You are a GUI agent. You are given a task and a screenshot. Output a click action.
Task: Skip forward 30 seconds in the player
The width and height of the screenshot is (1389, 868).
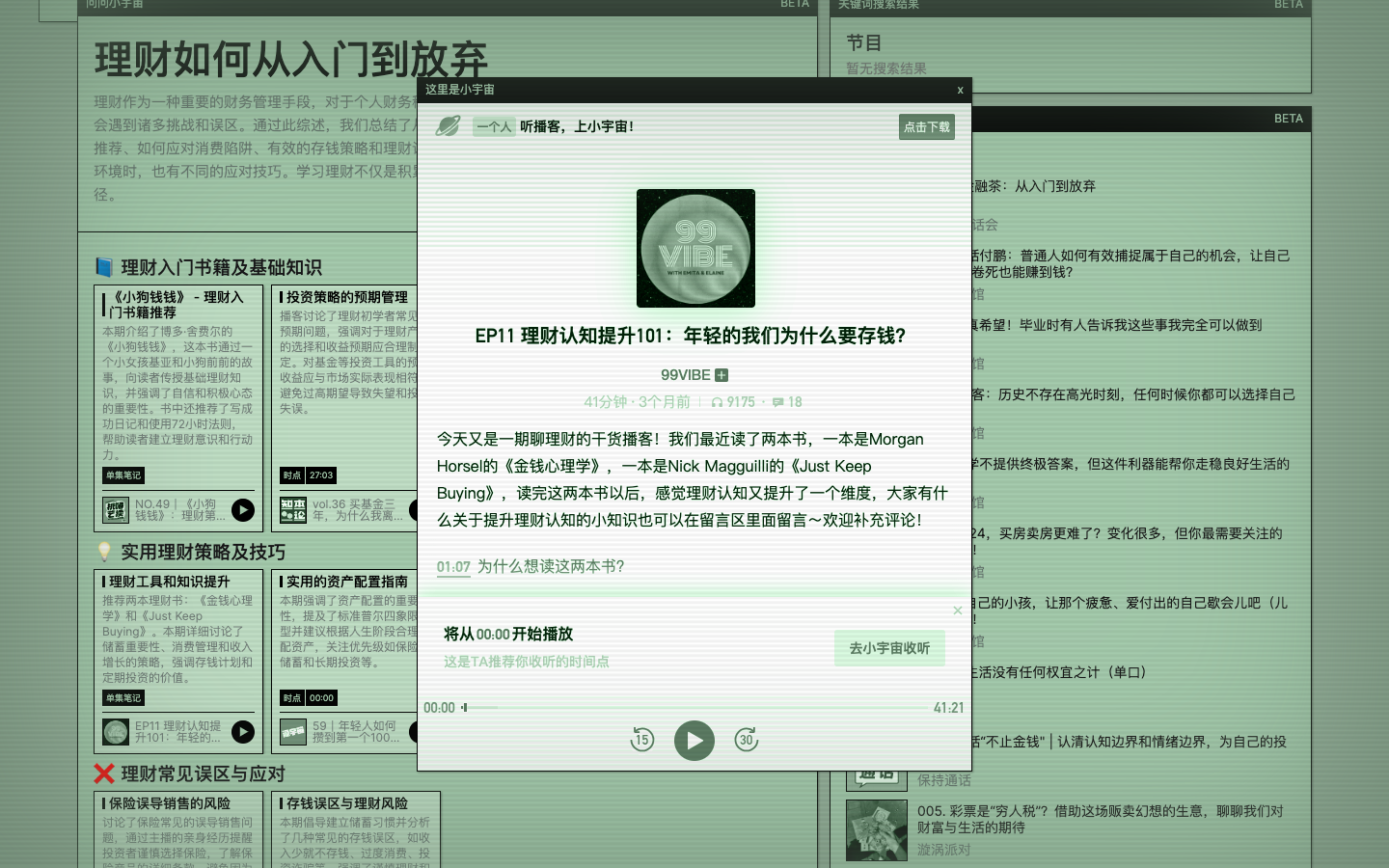tap(747, 740)
